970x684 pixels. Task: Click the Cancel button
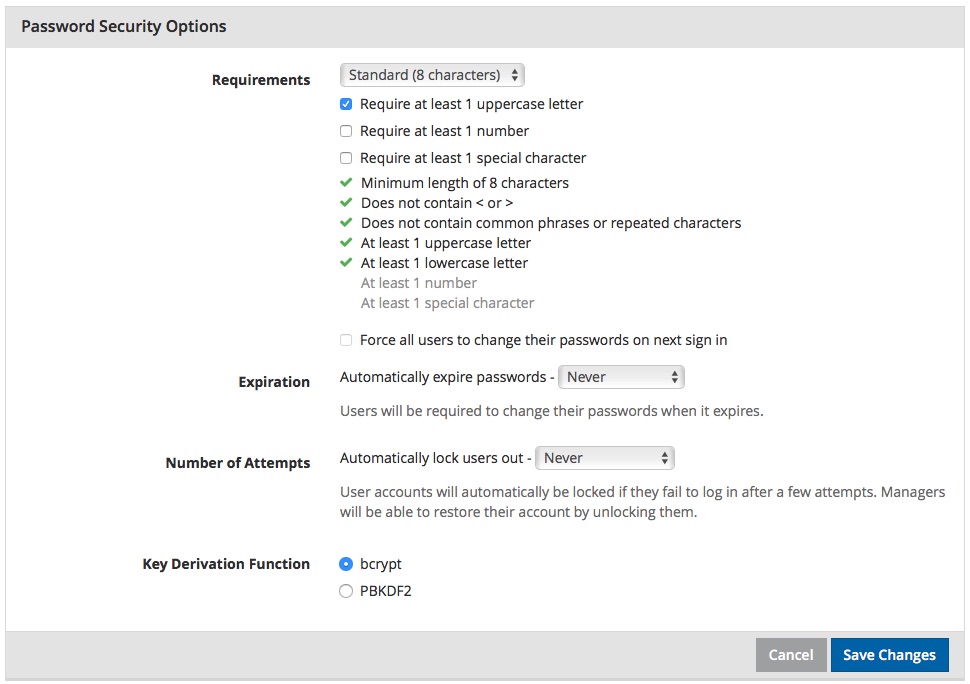pos(791,655)
